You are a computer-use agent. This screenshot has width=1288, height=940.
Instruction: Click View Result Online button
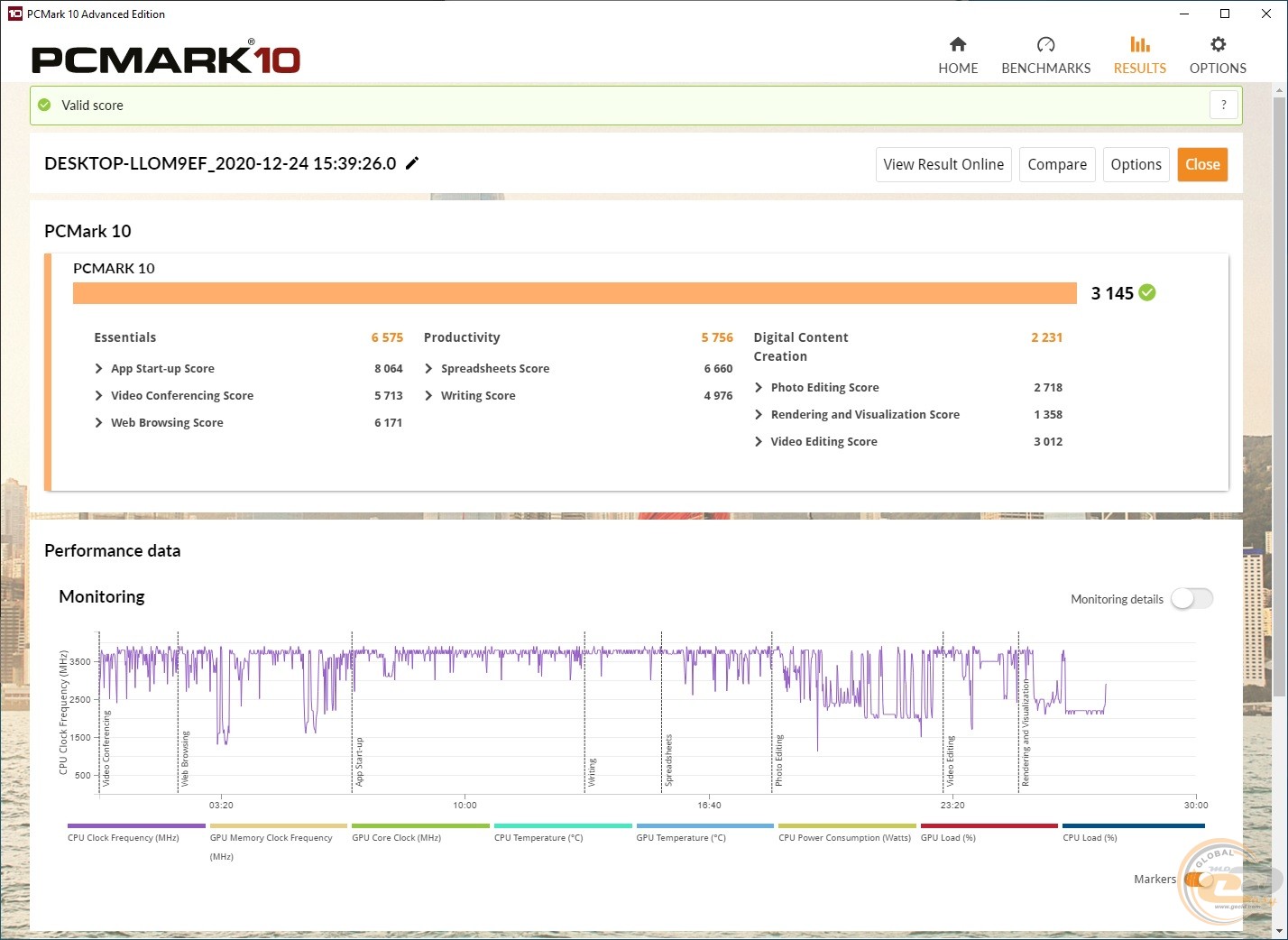pos(943,164)
